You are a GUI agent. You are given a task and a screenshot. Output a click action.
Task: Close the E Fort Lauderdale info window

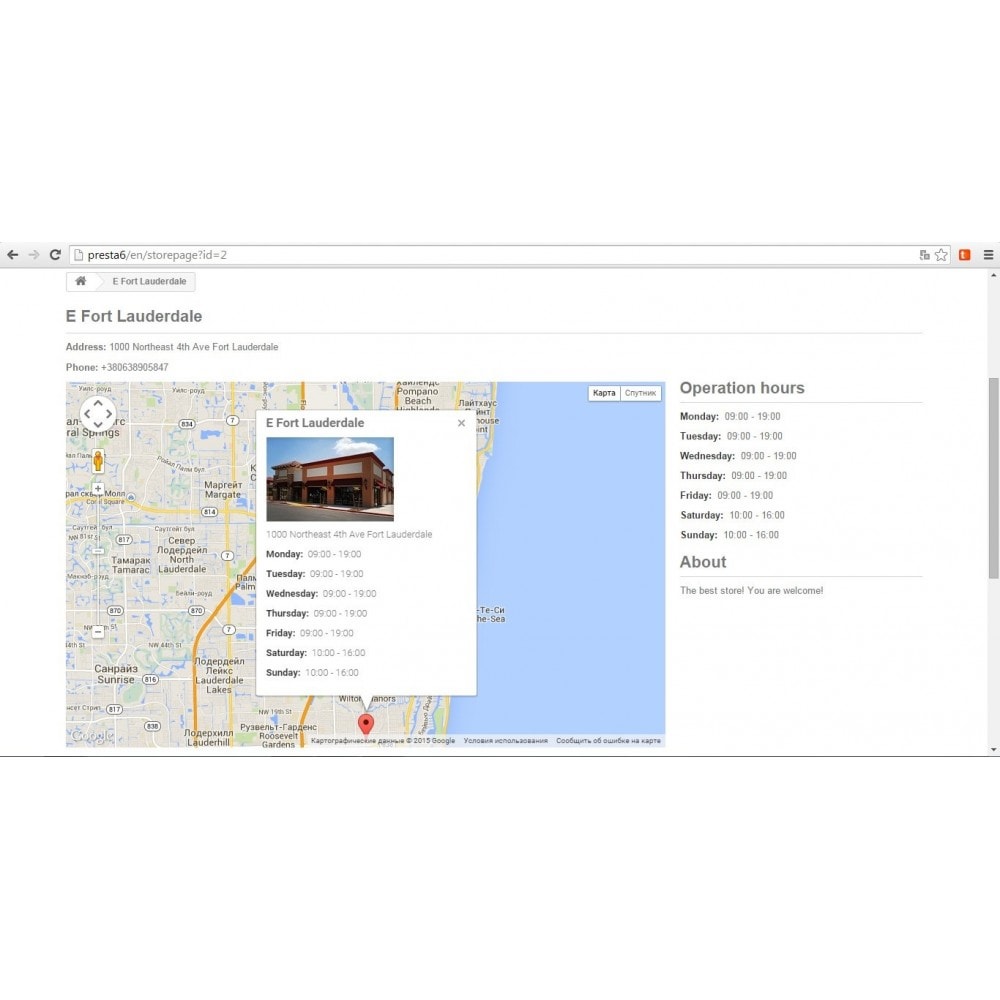[x=461, y=423]
